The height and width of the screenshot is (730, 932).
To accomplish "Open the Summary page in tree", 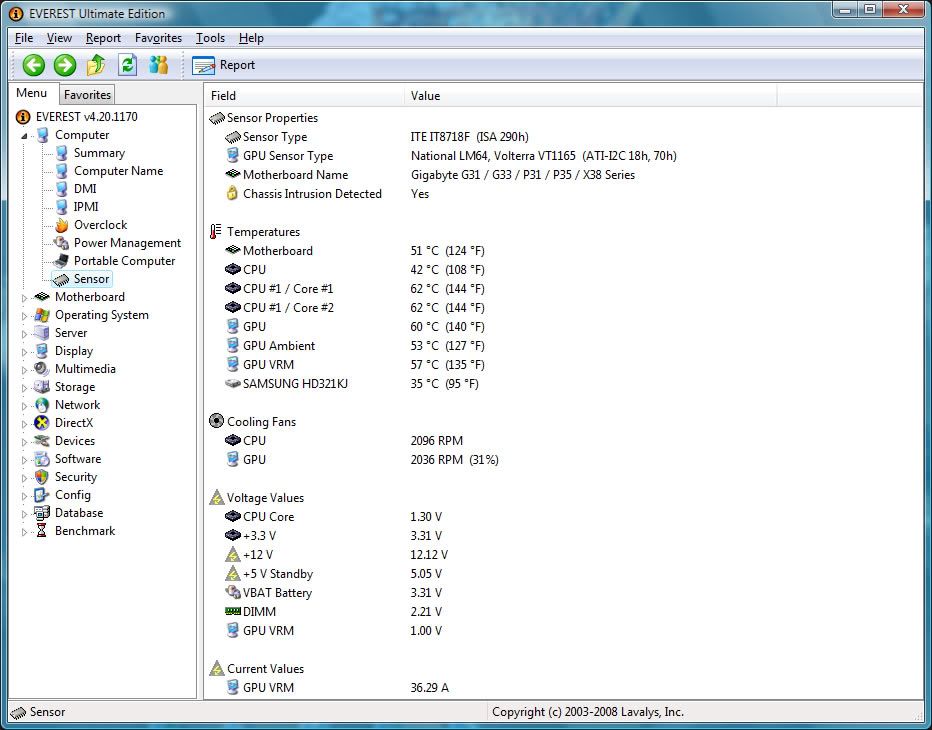I will 99,153.
